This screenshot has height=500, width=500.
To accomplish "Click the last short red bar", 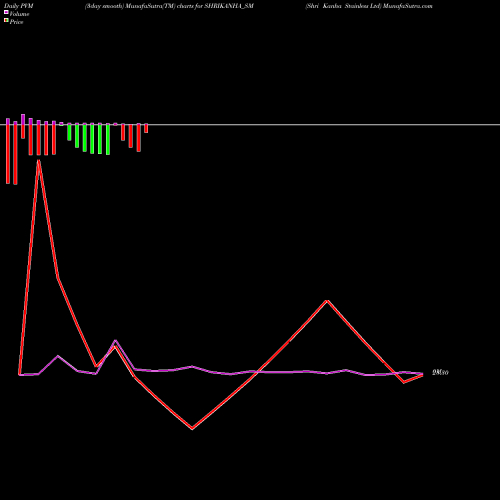I will 146,128.
